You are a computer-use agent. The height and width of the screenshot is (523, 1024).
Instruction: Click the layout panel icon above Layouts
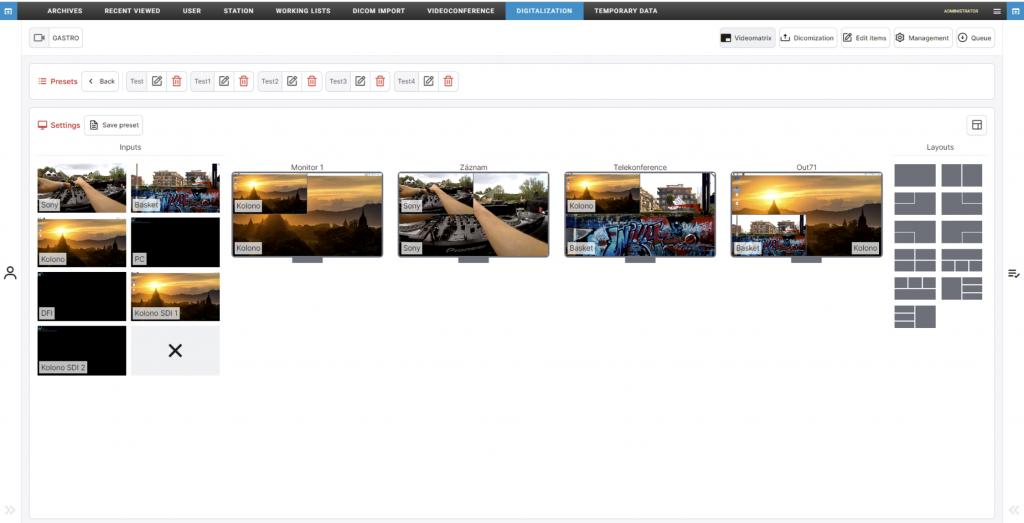pyautogui.click(x=977, y=125)
